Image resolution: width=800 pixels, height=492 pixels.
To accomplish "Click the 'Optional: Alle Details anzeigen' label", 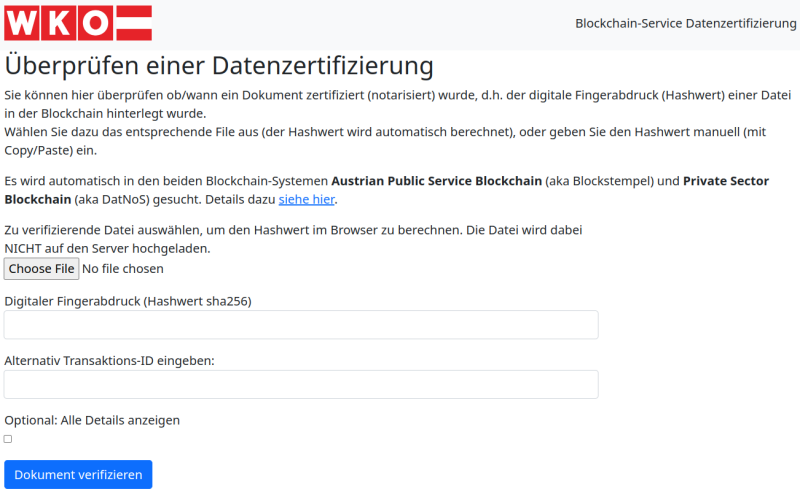I will pos(92,420).
